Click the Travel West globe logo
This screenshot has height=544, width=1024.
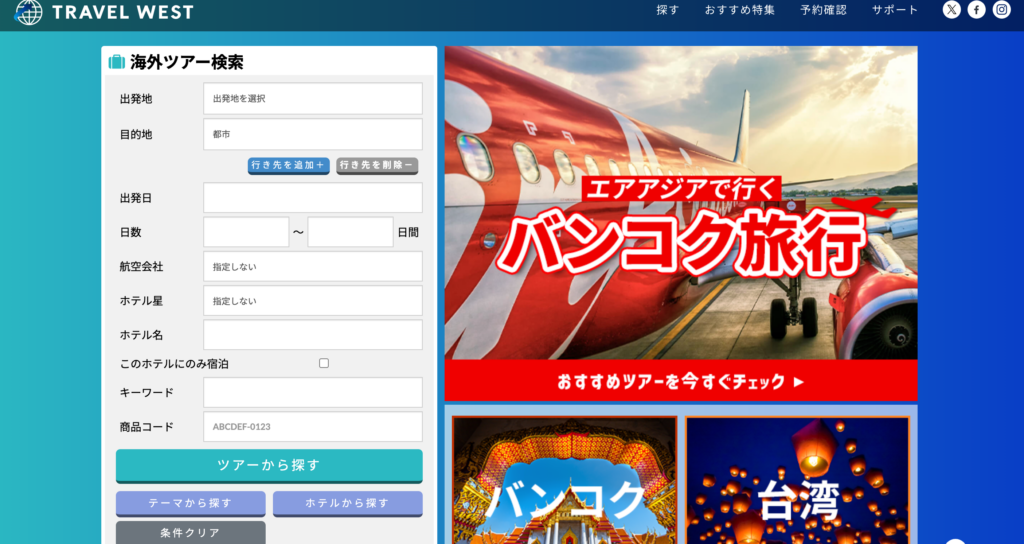(29, 12)
